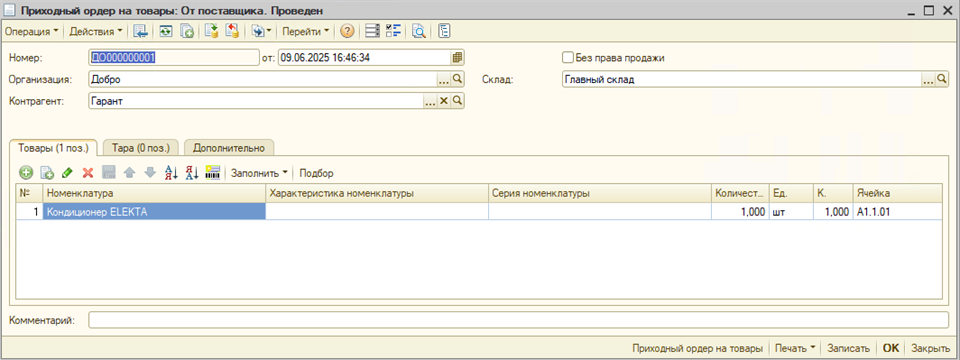The image size is (960, 360).
Task: Click the Номер input field
Action: coord(174,58)
